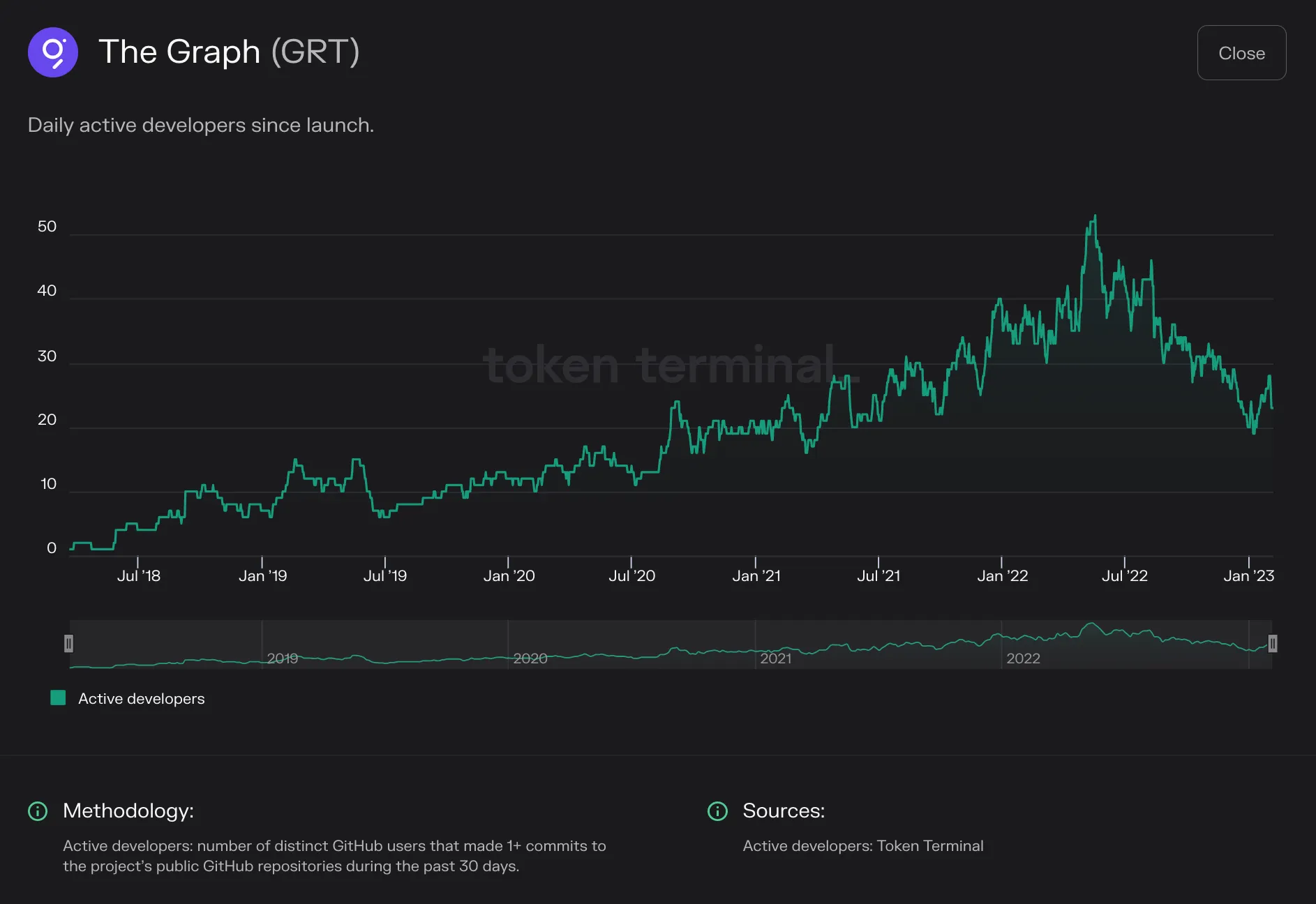Screen dimensions: 1316x904
Task: Click the 2019 marker in range navigator
Action: point(282,658)
